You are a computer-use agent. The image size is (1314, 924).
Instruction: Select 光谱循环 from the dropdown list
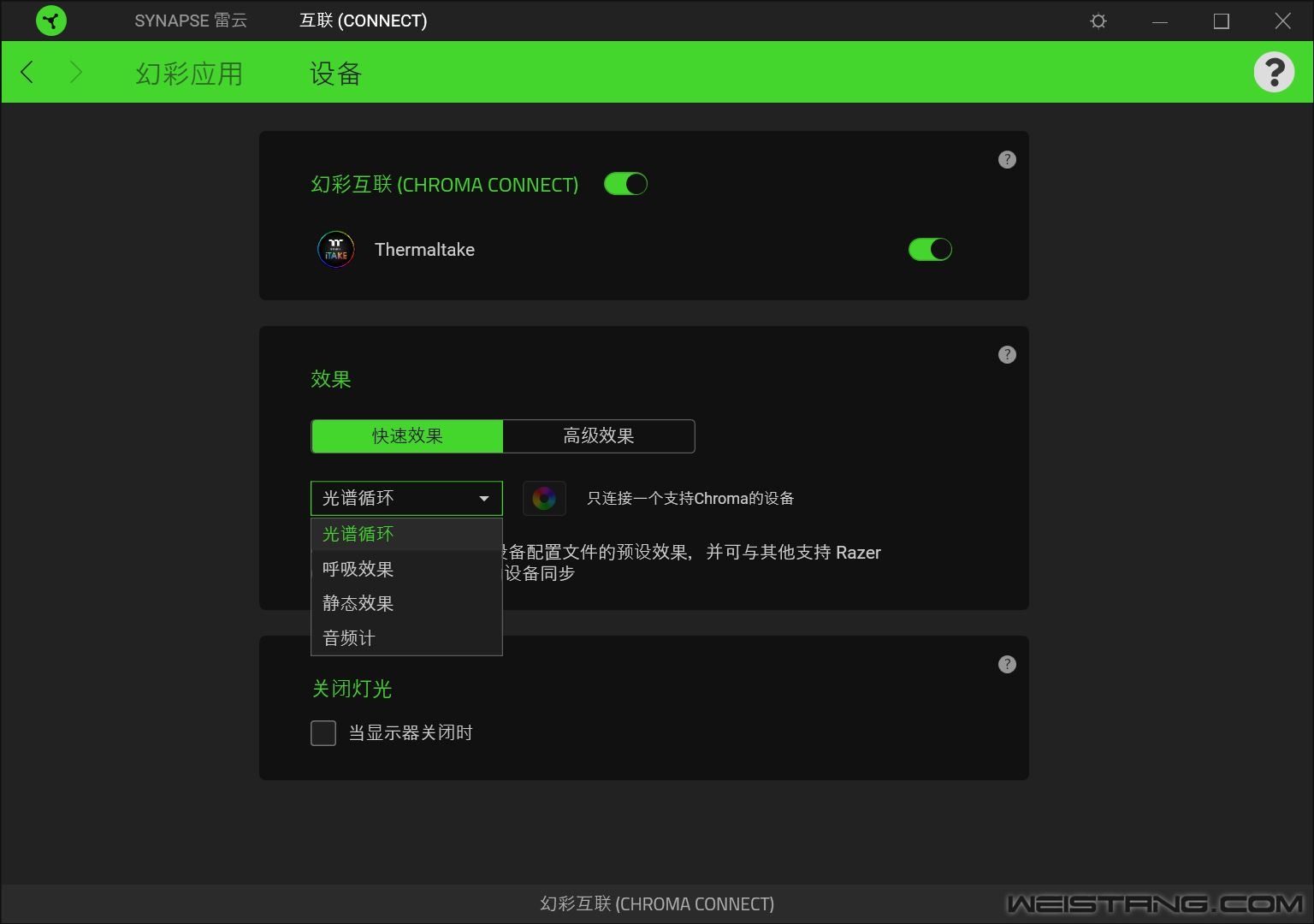406,534
